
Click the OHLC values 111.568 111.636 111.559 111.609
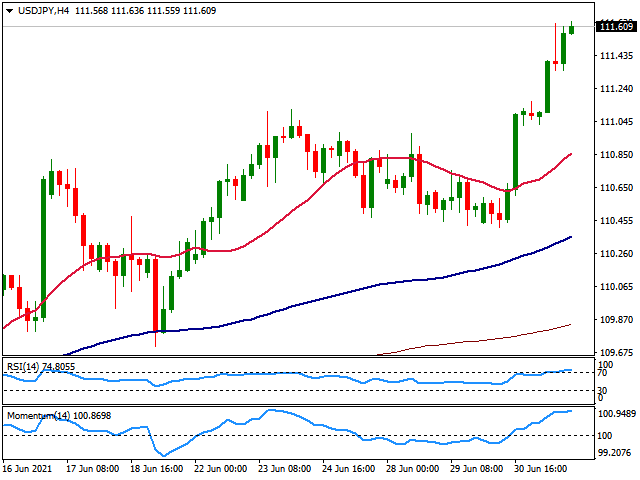[x=146, y=11]
